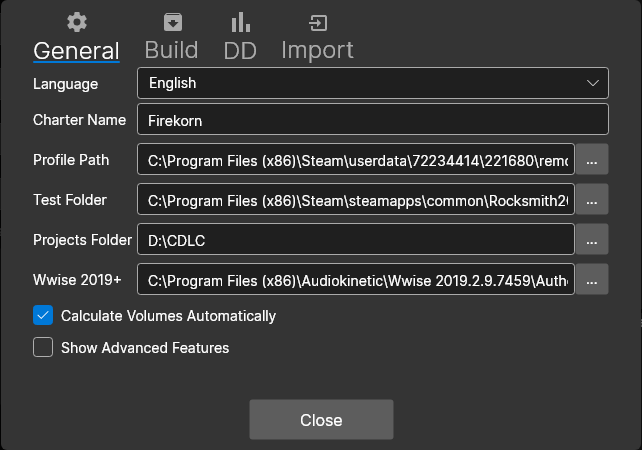Click the Import arrow icon
The width and height of the screenshot is (642, 450).
317,22
